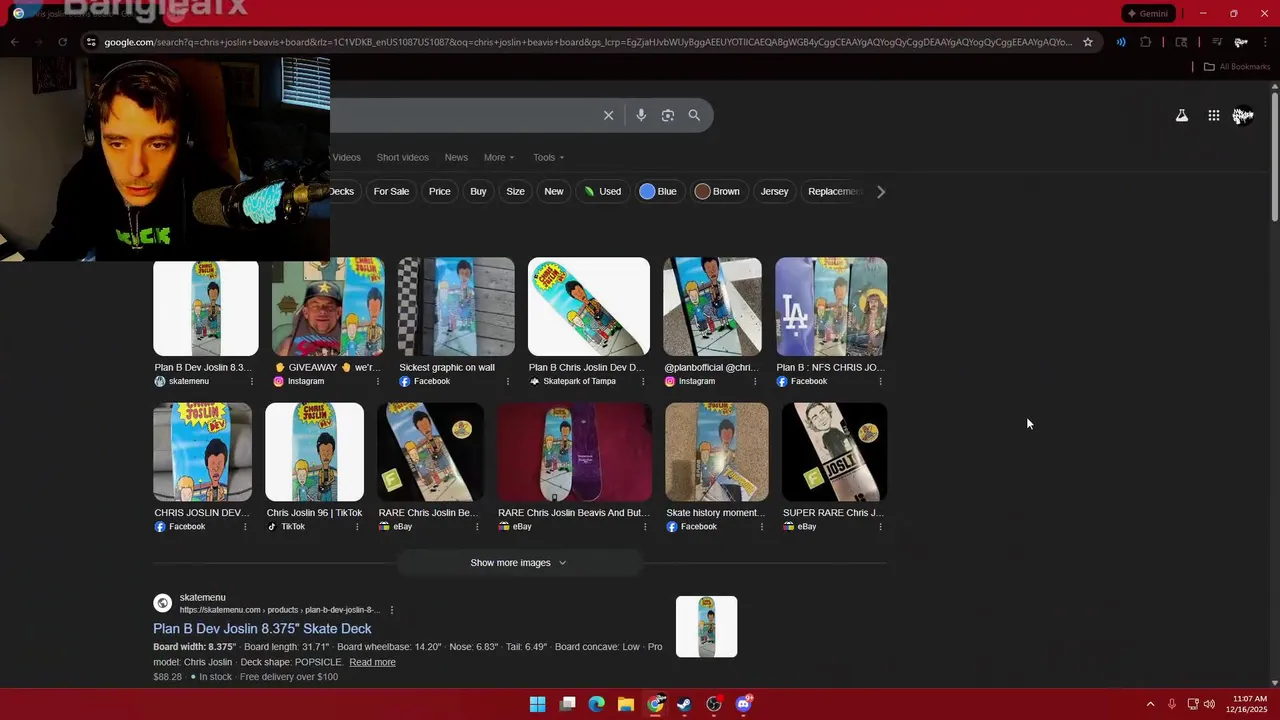Open the Gemini button in title bar
Viewport: 1280px width, 720px height.
click(1148, 13)
